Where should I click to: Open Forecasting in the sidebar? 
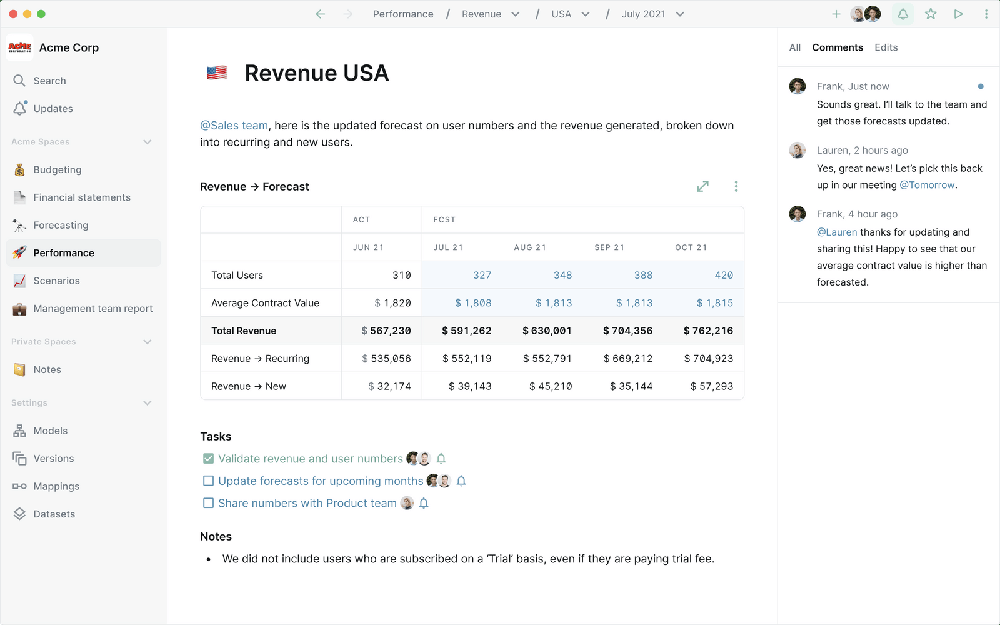[60, 225]
